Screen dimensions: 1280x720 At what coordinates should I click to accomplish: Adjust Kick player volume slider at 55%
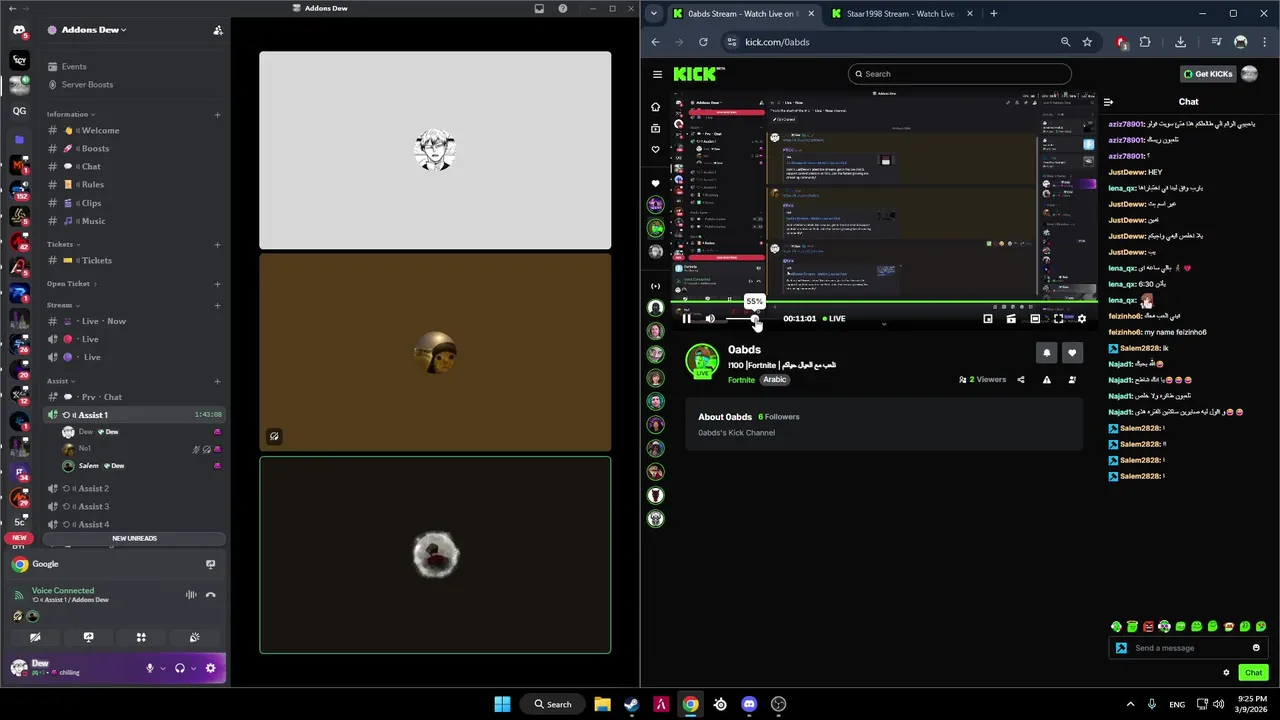point(754,319)
